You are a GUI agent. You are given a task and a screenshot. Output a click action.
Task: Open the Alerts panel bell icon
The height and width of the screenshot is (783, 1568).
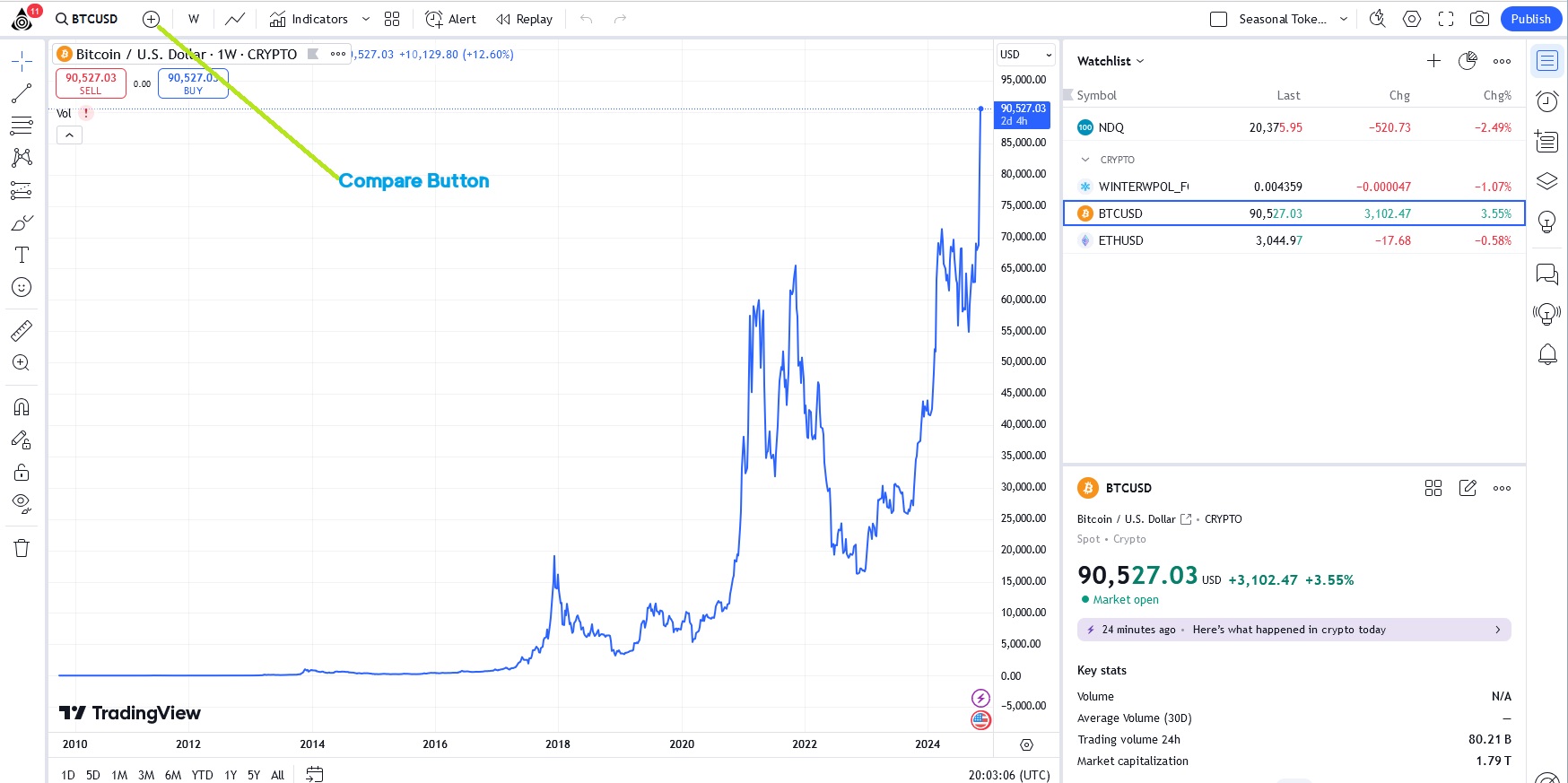1547,355
